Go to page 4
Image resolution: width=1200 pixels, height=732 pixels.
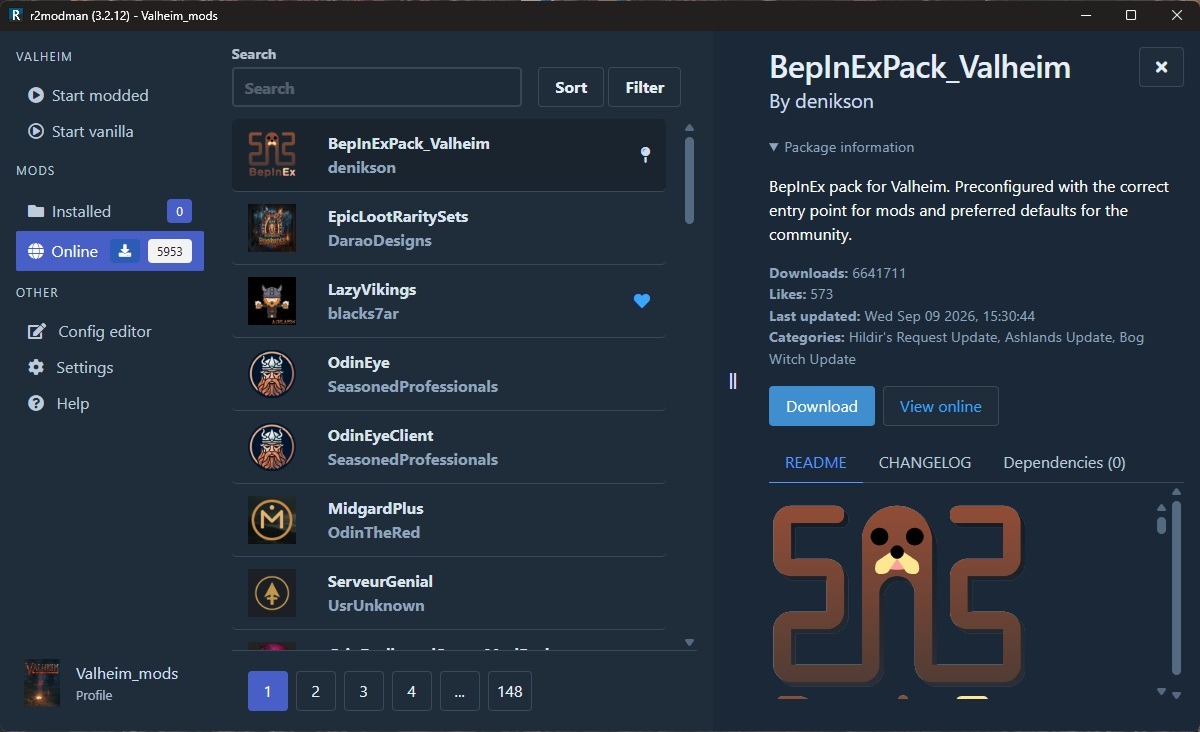tap(412, 691)
